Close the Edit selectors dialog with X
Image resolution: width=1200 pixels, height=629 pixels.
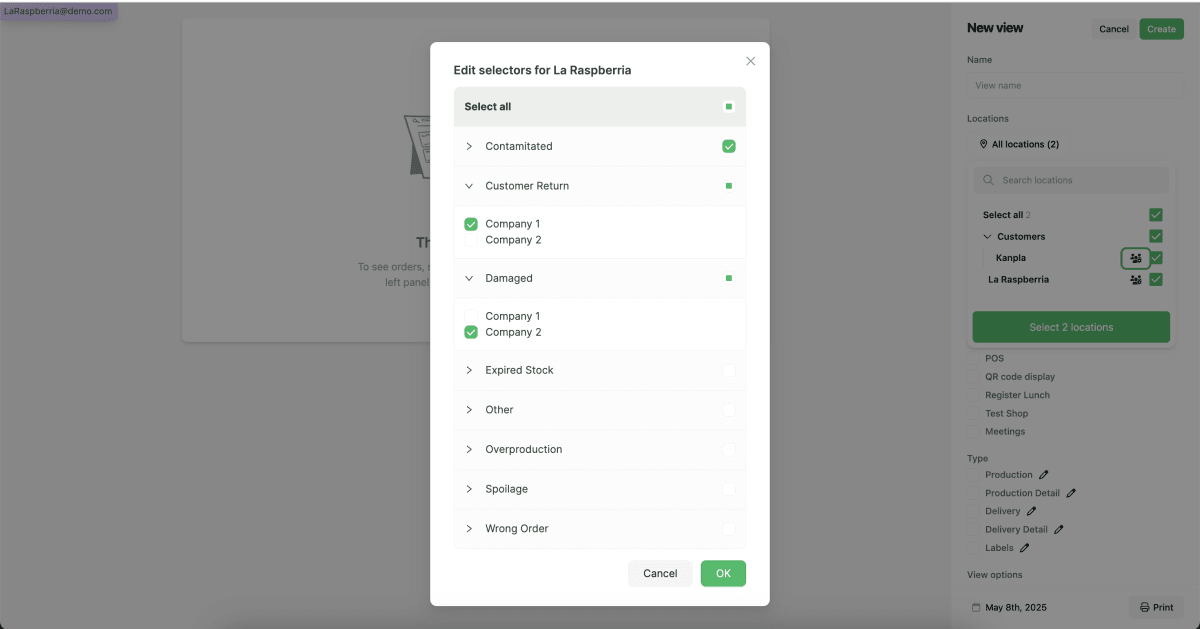point(751,61)
